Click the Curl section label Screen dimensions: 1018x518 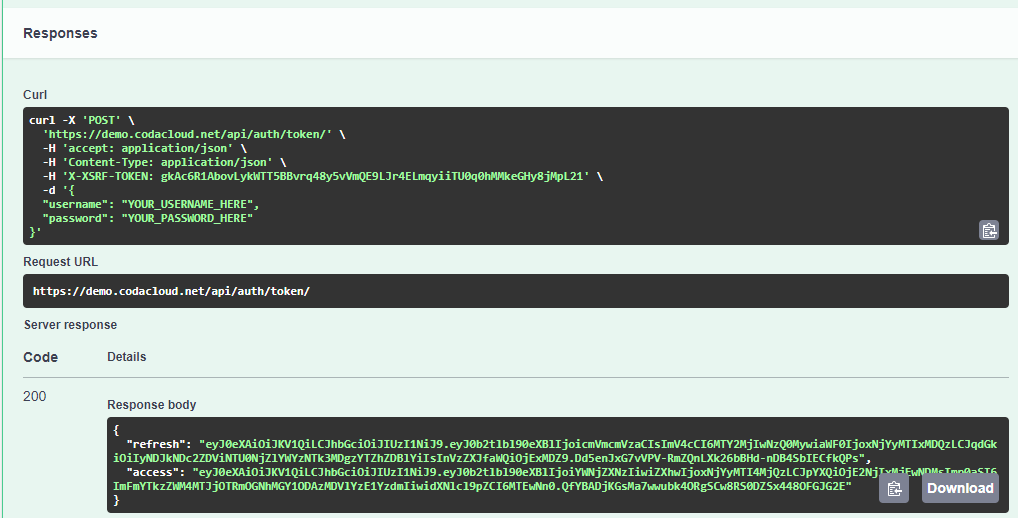point(35,95)
